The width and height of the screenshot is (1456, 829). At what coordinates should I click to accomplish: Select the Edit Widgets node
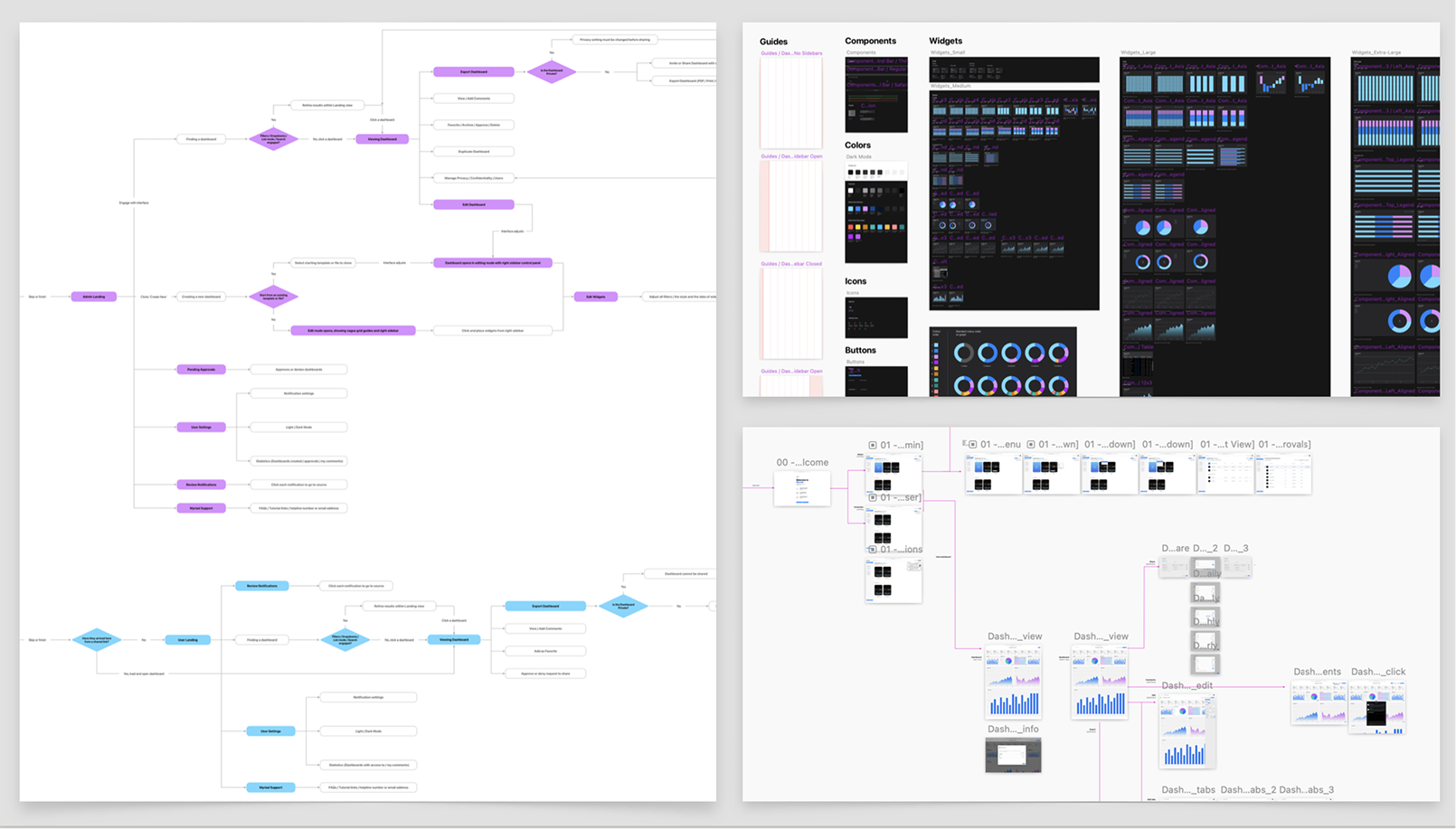595,297
